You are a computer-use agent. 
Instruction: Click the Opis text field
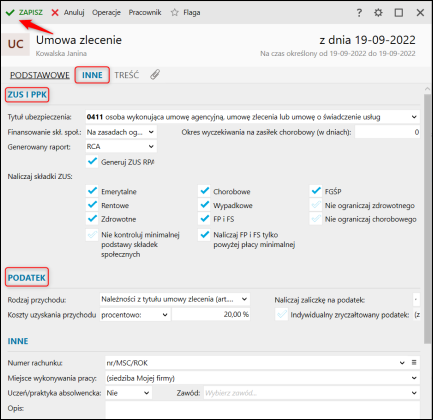263,410
